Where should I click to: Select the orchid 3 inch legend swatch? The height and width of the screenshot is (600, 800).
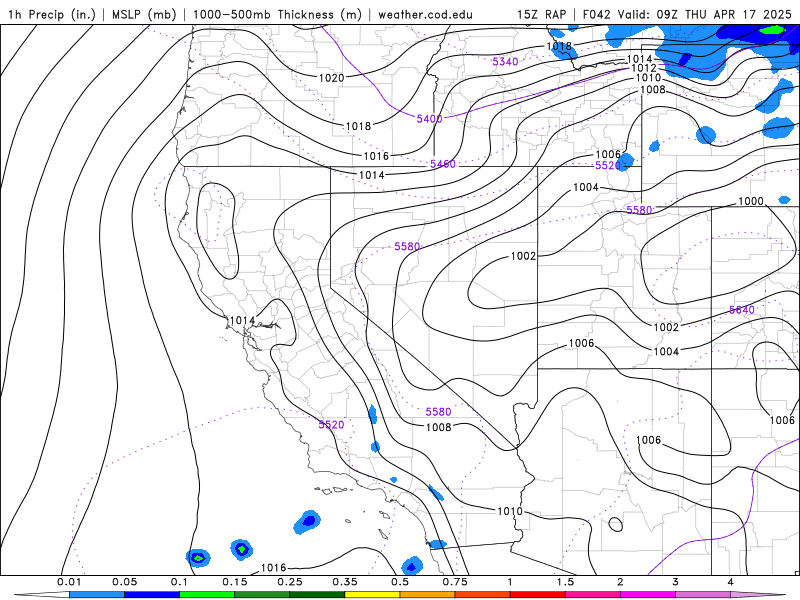tap(703, 595)
